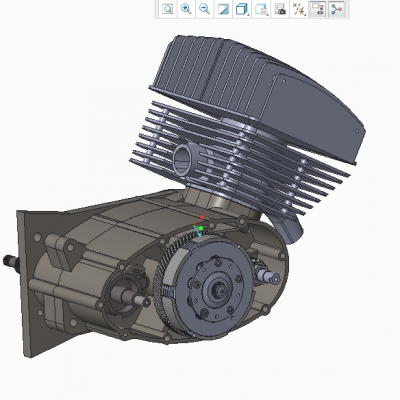
Task: Toggle the Annotation Display button
Action: 318,9
